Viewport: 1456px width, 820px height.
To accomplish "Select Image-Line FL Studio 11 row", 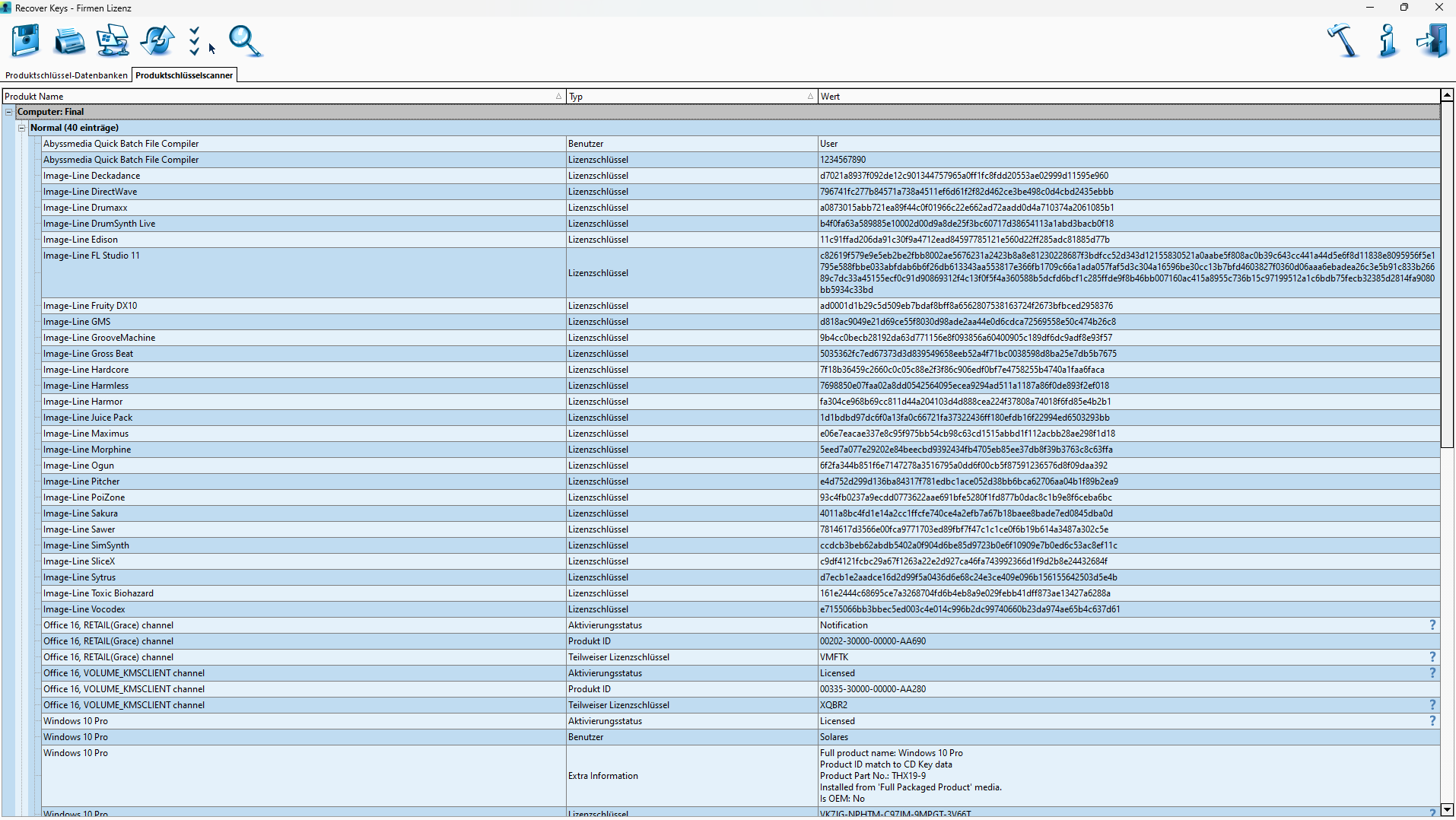I will coord(741,272).
